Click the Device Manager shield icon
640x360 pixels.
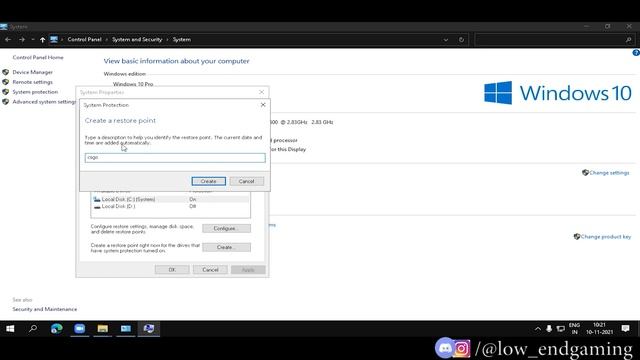click(x=5, y=72)
